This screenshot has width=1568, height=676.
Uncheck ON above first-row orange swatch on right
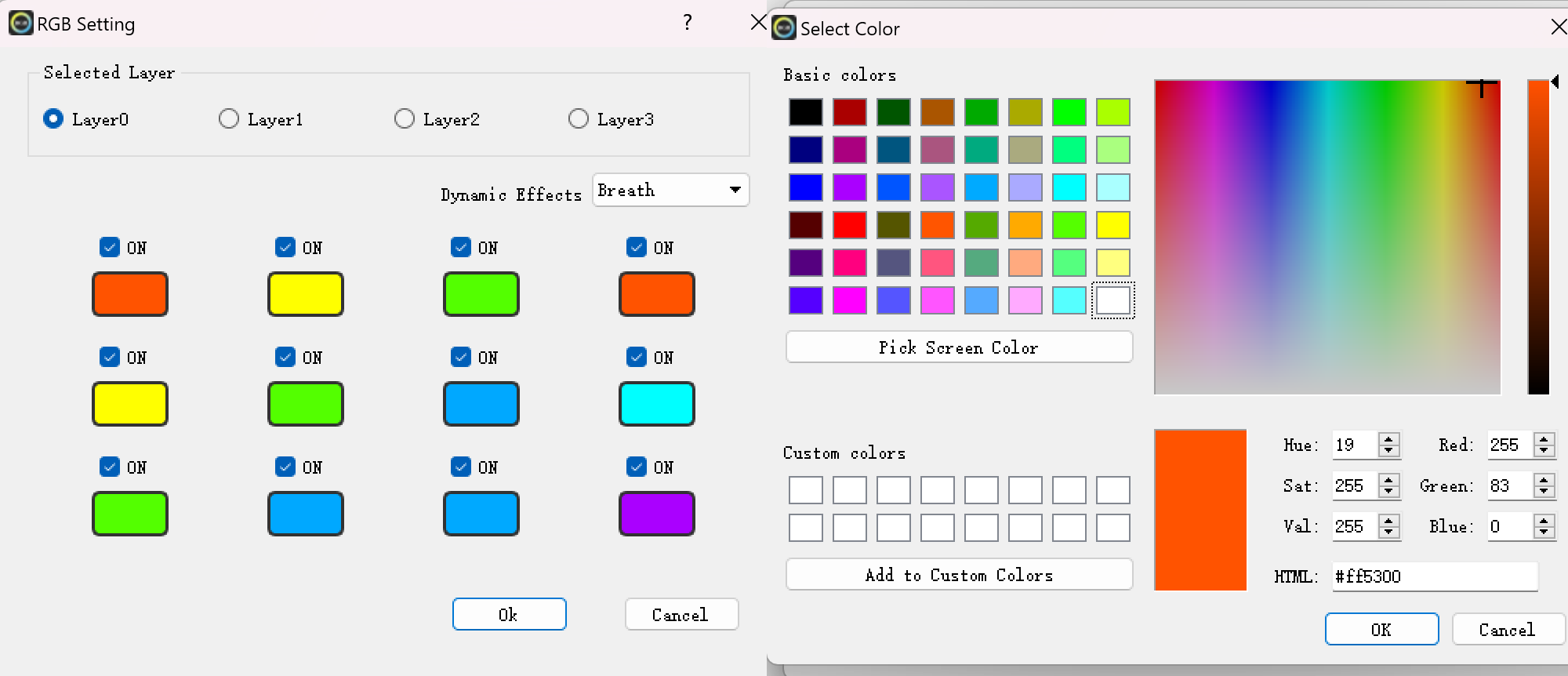[x=637, y=247]
